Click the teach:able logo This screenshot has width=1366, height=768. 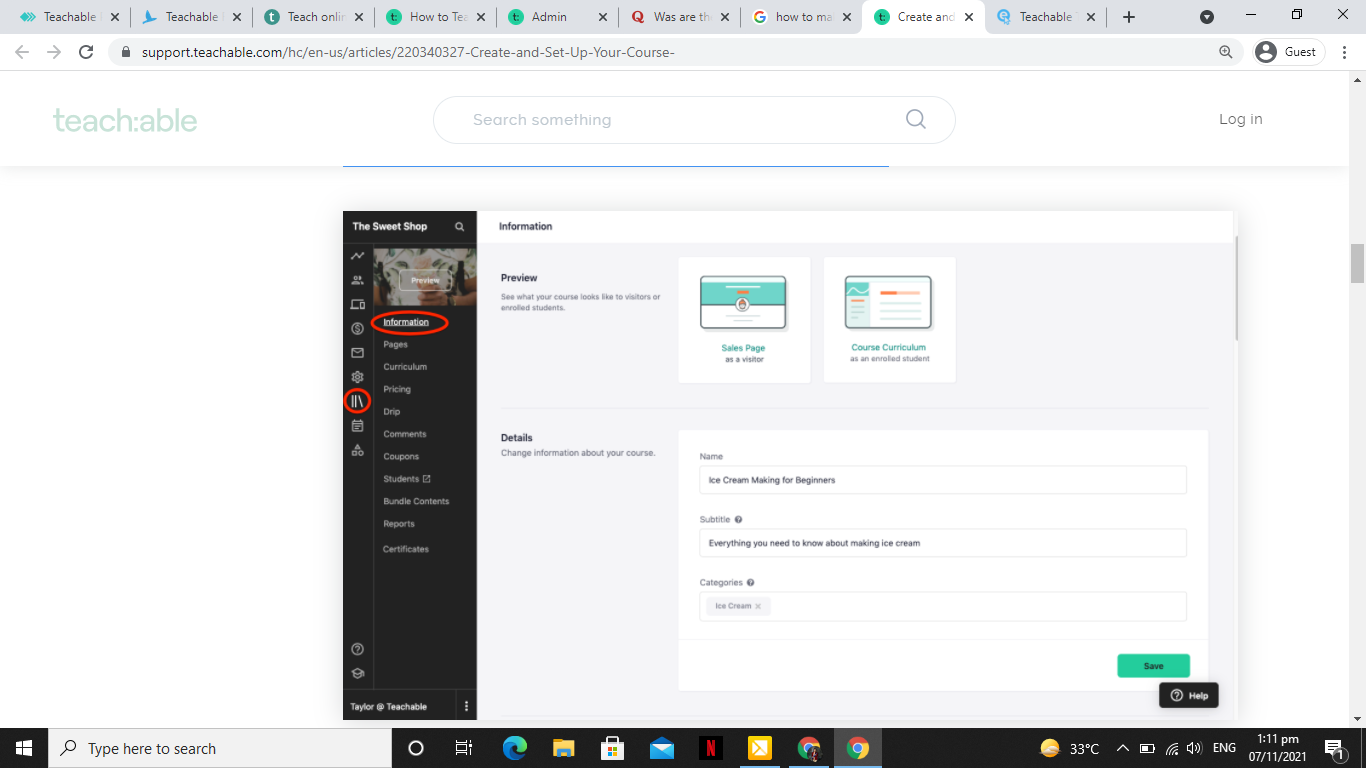click(x=125, y=121)
